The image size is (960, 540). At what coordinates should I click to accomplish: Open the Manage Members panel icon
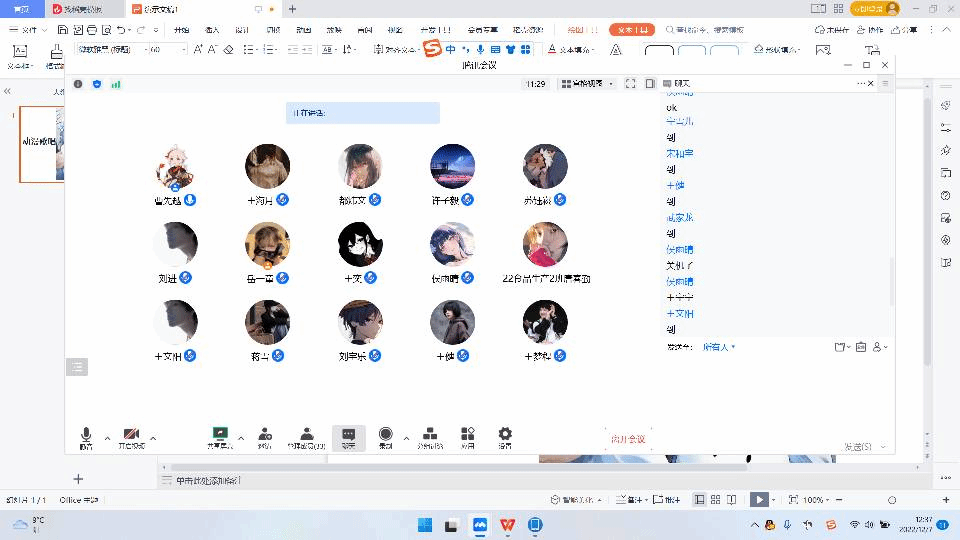coord(306,436)
